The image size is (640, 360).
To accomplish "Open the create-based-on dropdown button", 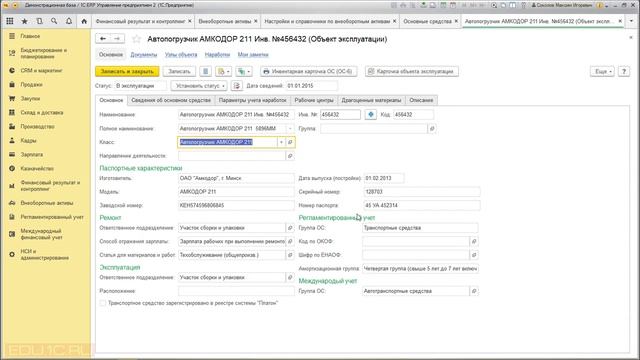I will 223,71.
